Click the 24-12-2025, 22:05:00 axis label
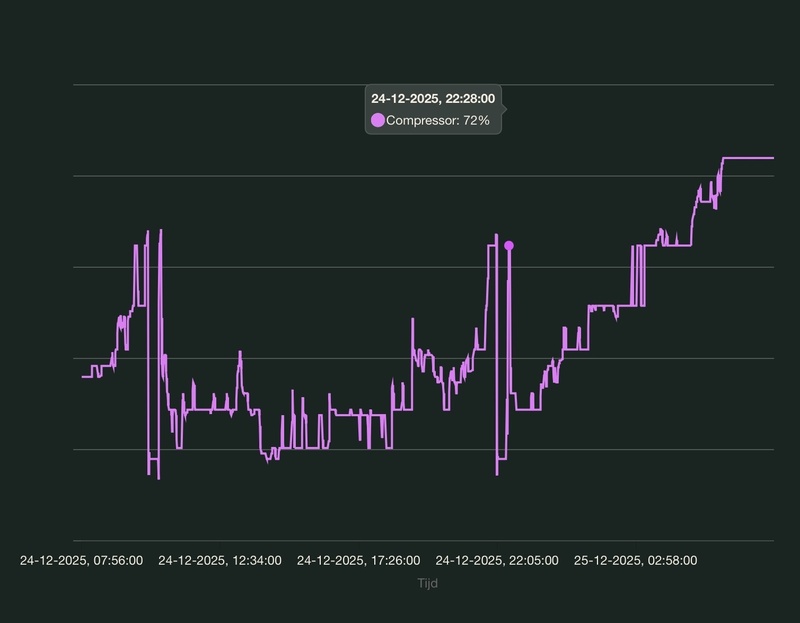This screenshot has height=623, width=800. [497, 561]
